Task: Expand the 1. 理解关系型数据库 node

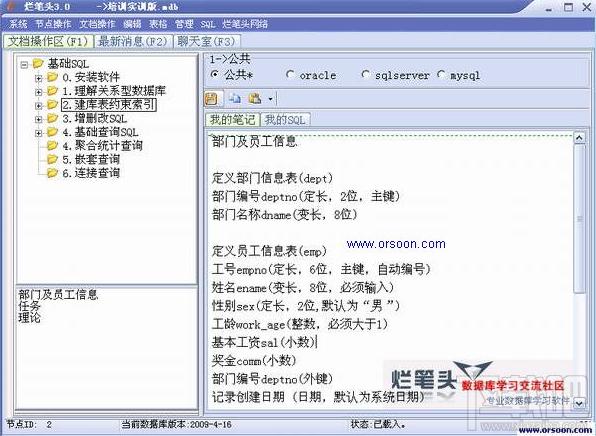Action: tap(38, 92)
